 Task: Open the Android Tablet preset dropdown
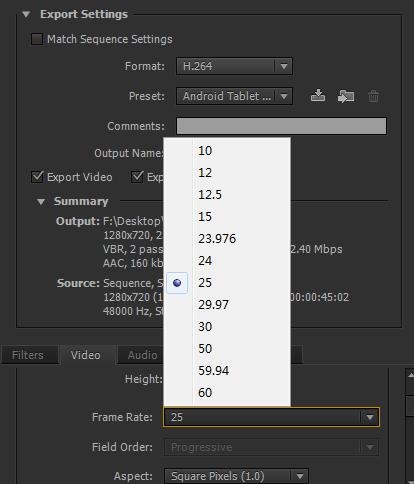coord(234,96)
